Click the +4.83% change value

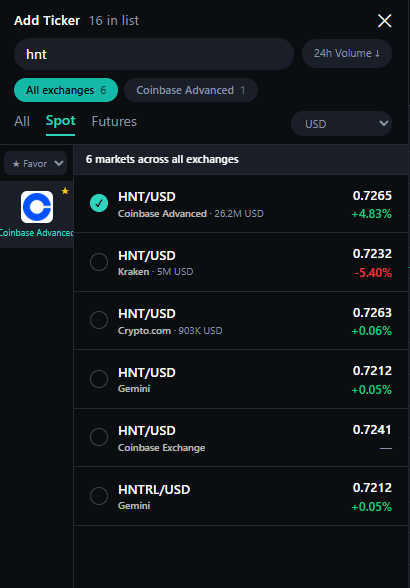pyautogui.click(x=371, y=214)
